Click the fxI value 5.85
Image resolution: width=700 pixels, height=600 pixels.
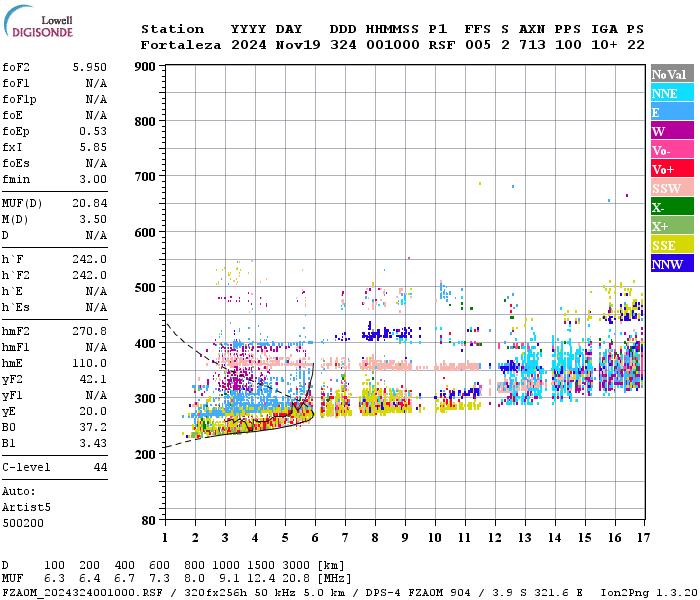coord(93,147)
